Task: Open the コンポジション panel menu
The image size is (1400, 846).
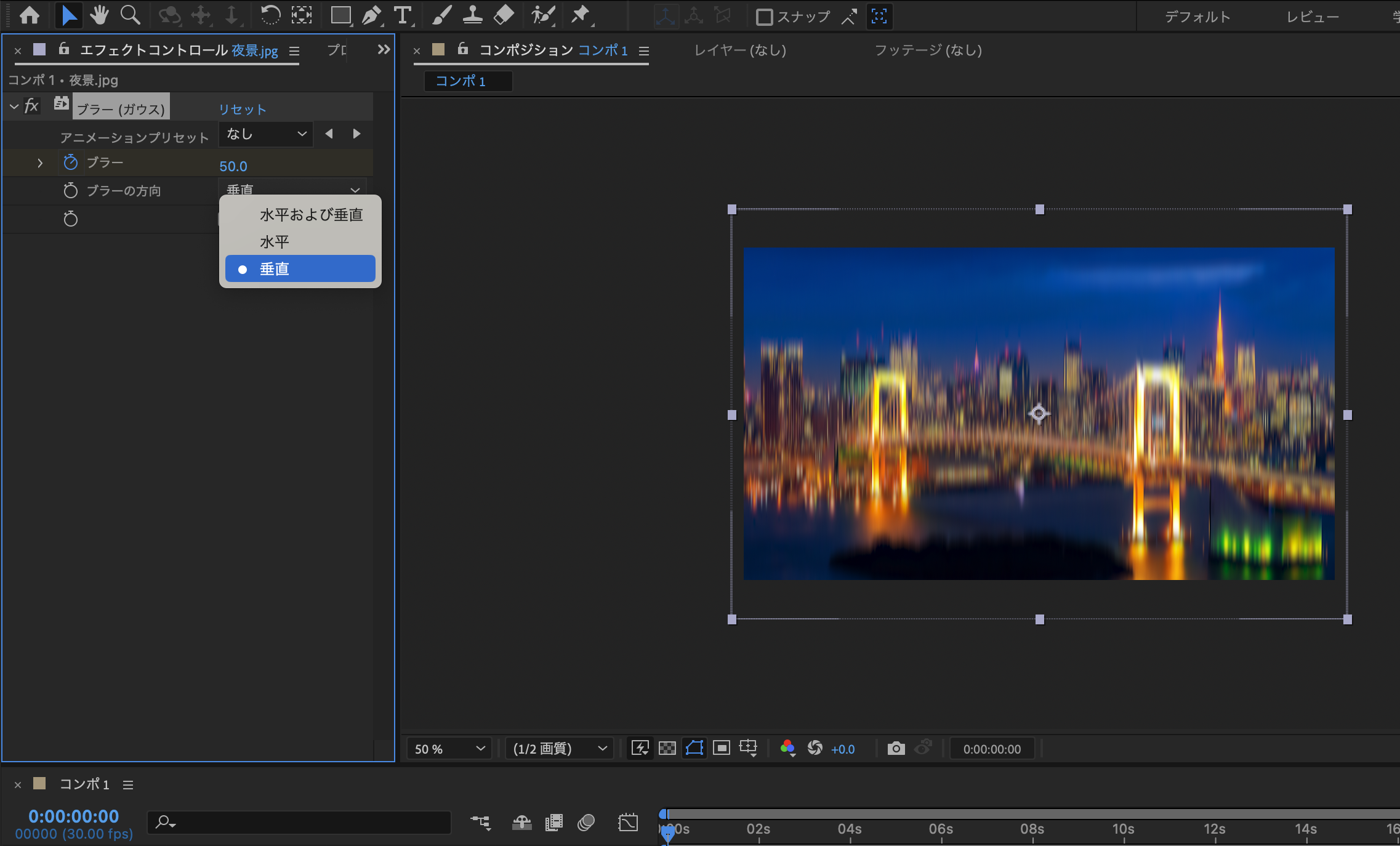Action: pyautogui.click(x=644, y=51)
